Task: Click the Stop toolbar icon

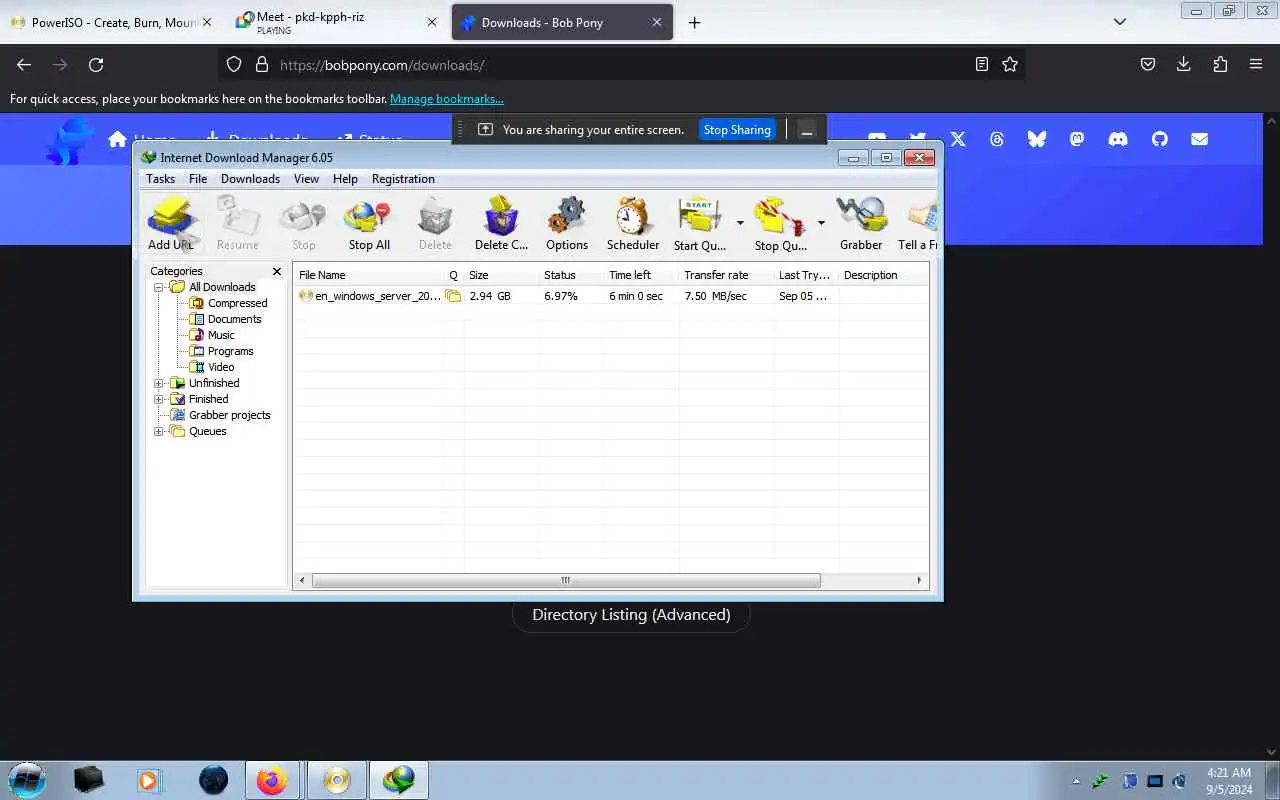Action: click(x=303, y=223)
